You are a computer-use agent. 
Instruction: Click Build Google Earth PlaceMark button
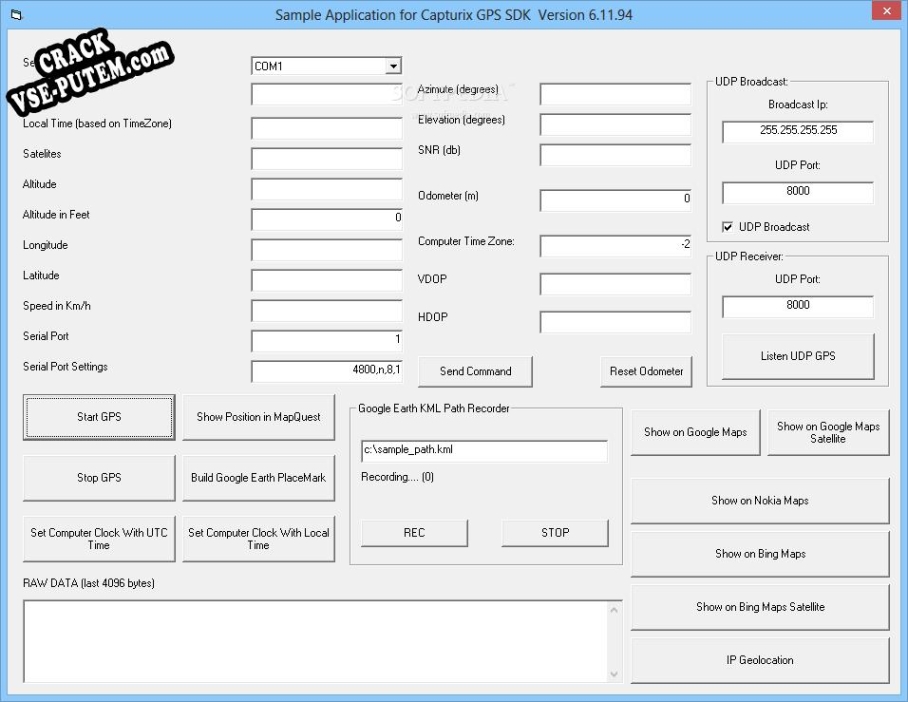coord(258,478)
